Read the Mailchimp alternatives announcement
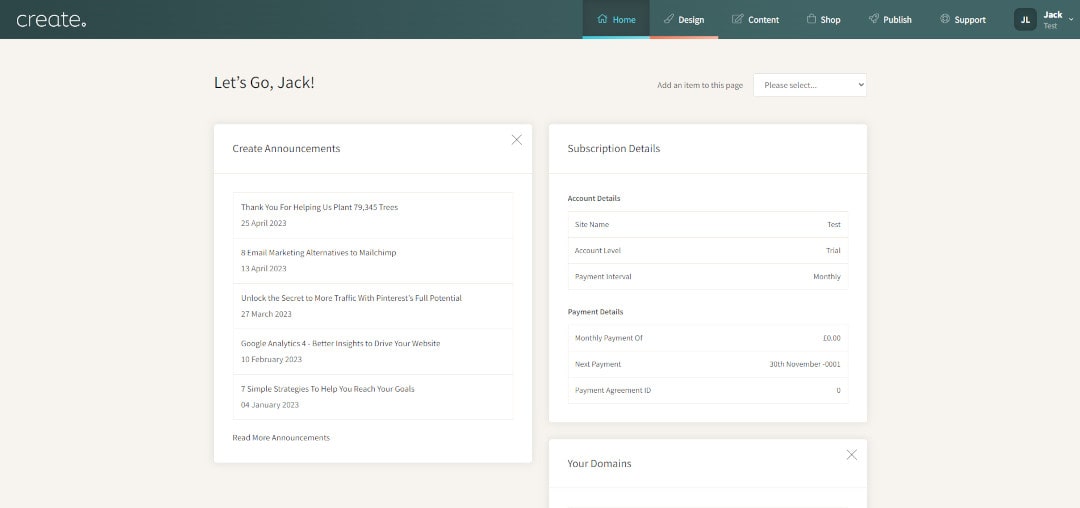Image resolution: width=1080 pixels, height=508 pixels. point(373,261)
